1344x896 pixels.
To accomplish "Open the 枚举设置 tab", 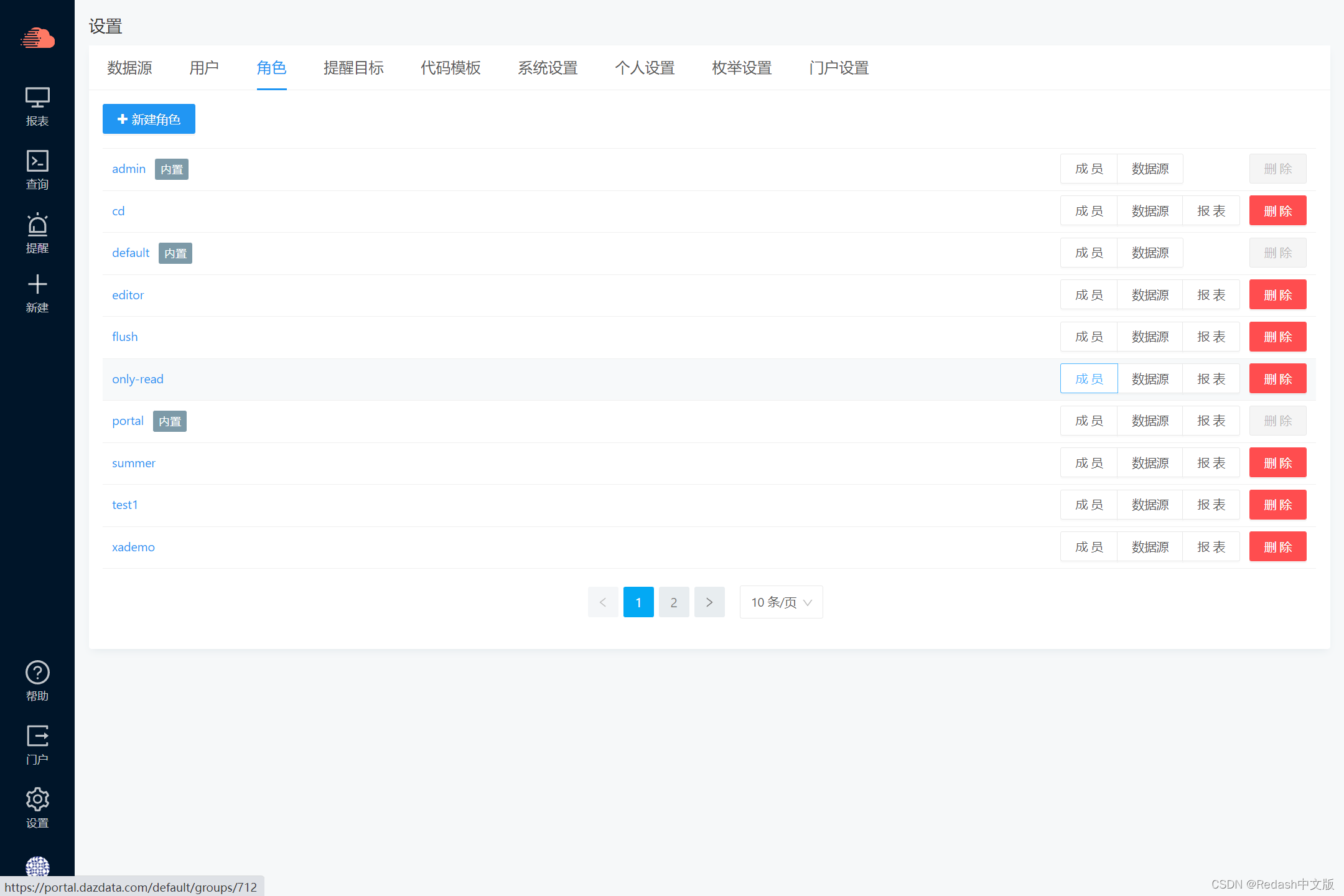I will 741,68.
